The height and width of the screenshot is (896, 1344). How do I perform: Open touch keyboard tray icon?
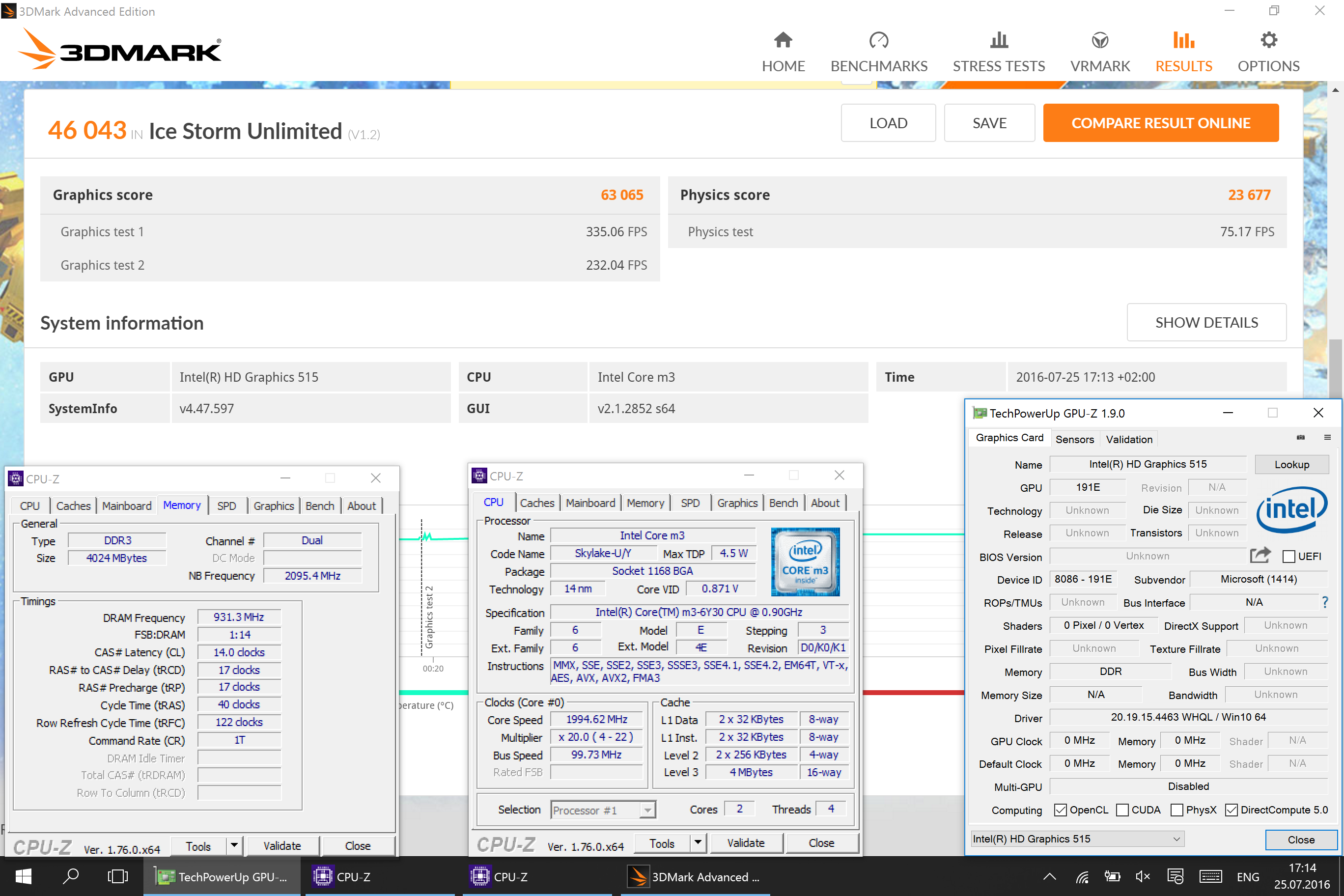(x=1210, y=877)
